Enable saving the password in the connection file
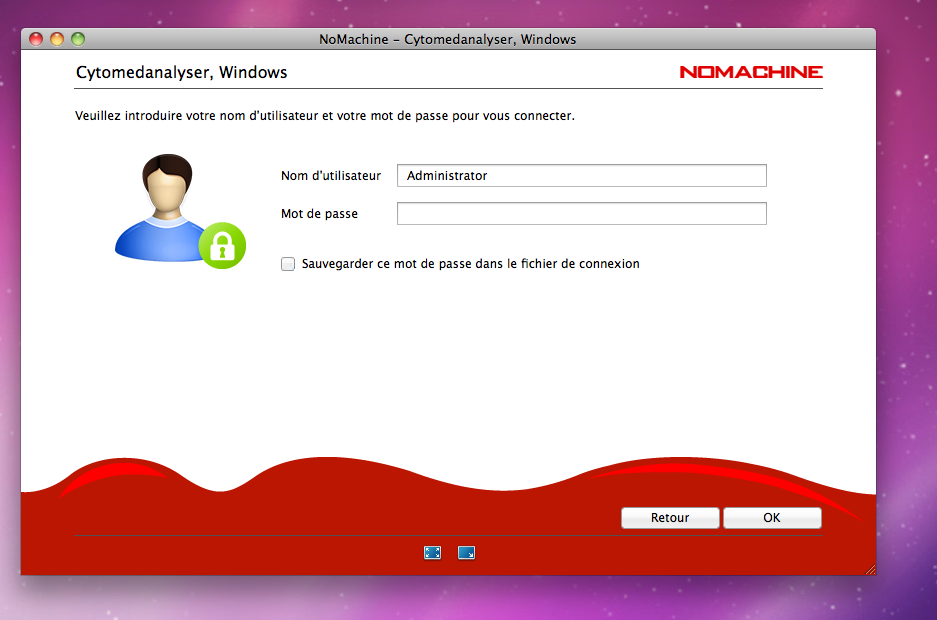This screenshot has height=620, width=937. click(x=288, y=264)
